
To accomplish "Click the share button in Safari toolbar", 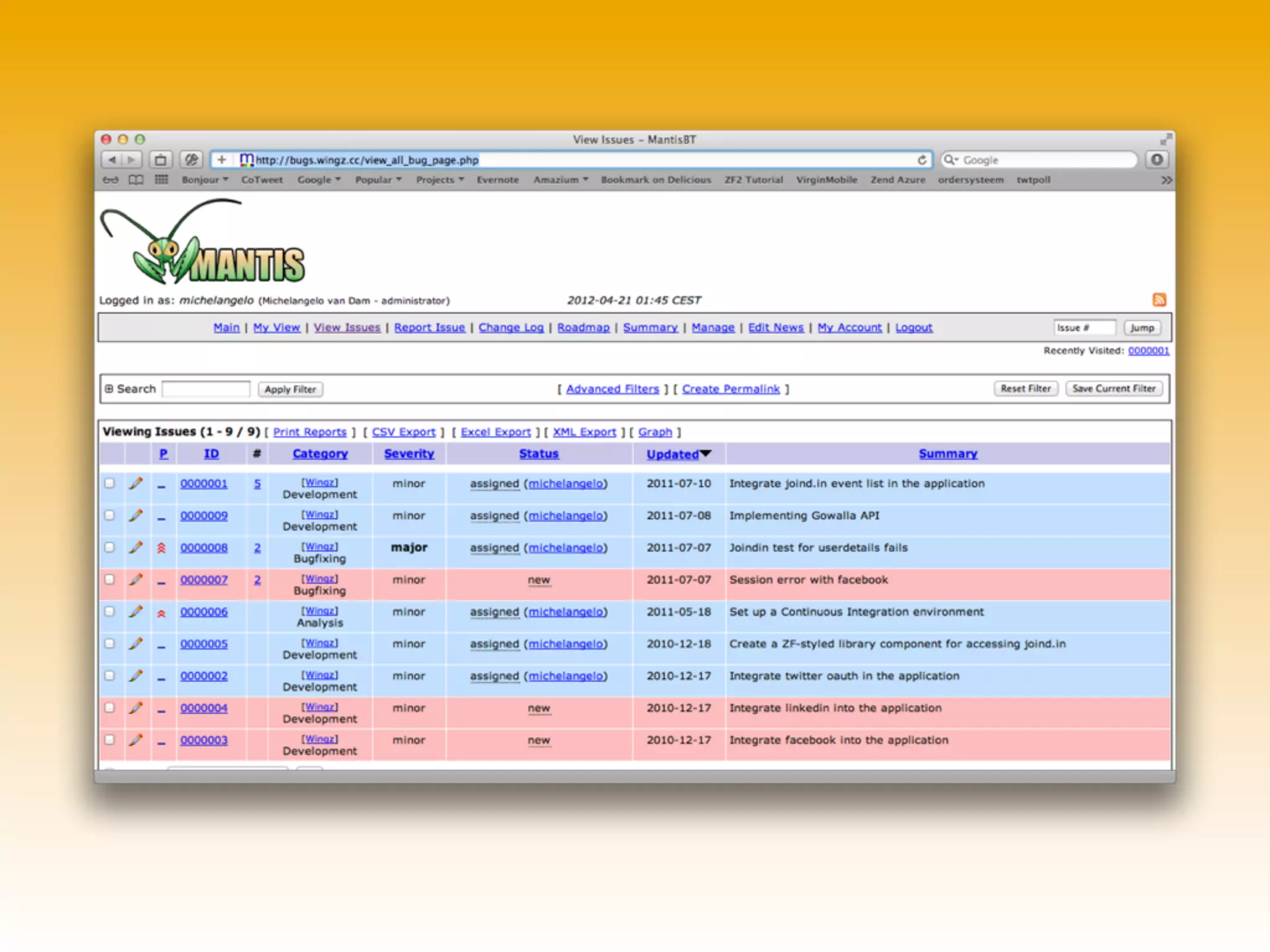I will pos(161,160).
